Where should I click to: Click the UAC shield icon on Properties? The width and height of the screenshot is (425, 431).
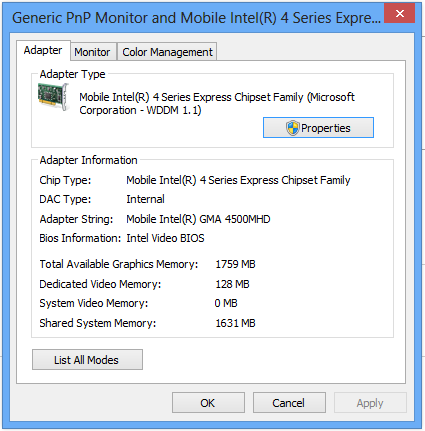click(293, 128)
